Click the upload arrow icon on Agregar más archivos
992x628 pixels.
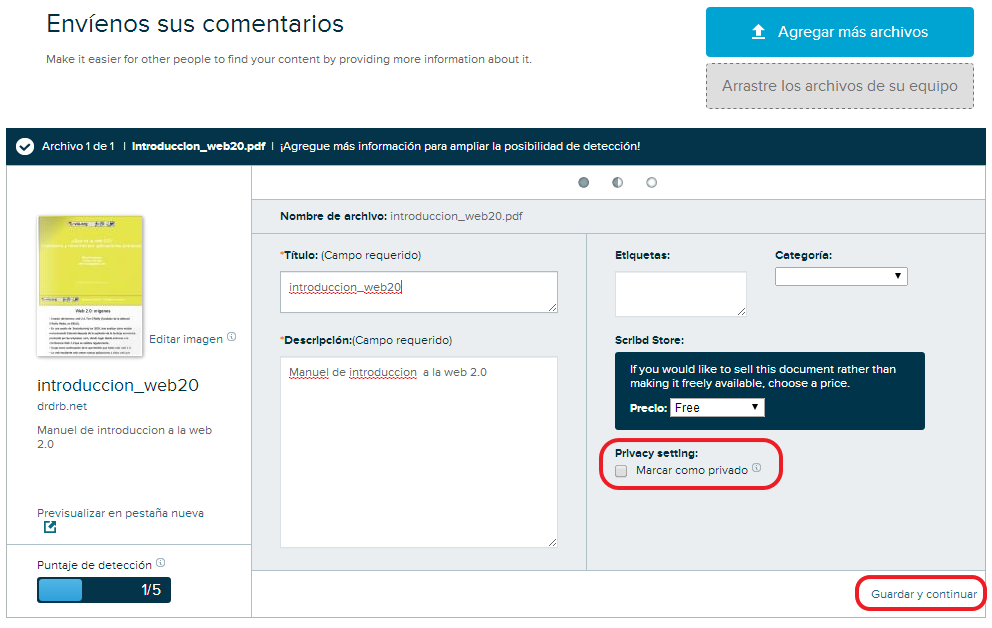pyautogui.click(x=760, y=31)
